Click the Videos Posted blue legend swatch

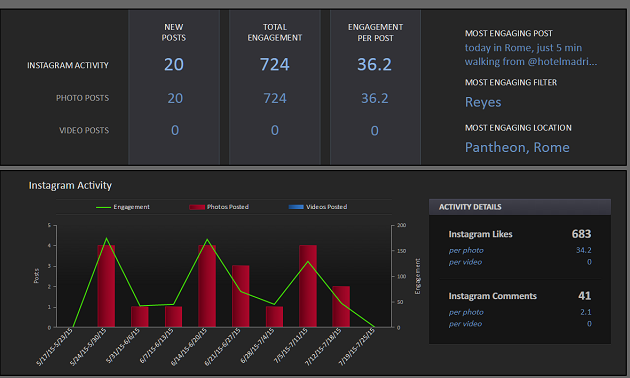296,207
